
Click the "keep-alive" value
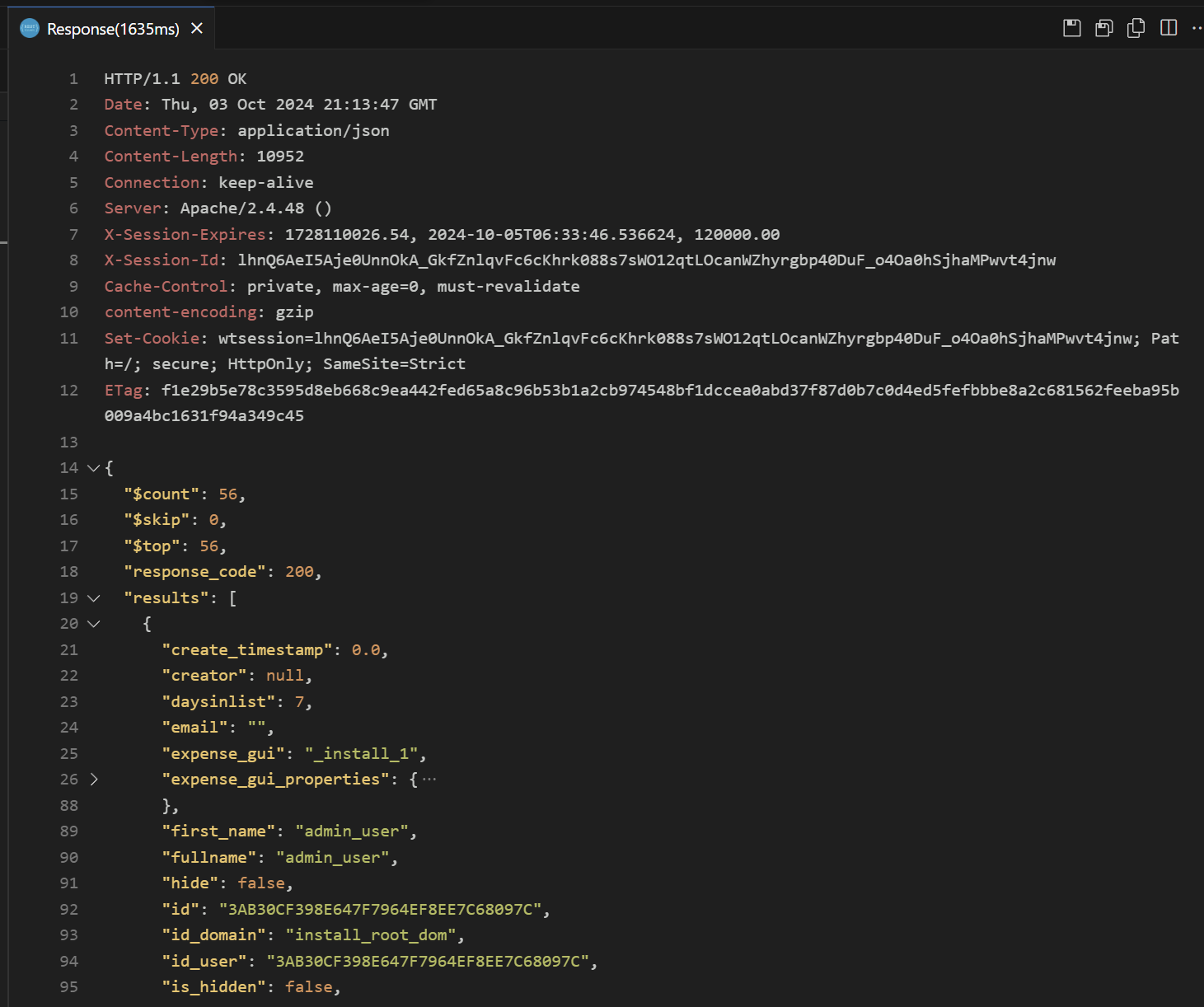click(x=266, y=183)
